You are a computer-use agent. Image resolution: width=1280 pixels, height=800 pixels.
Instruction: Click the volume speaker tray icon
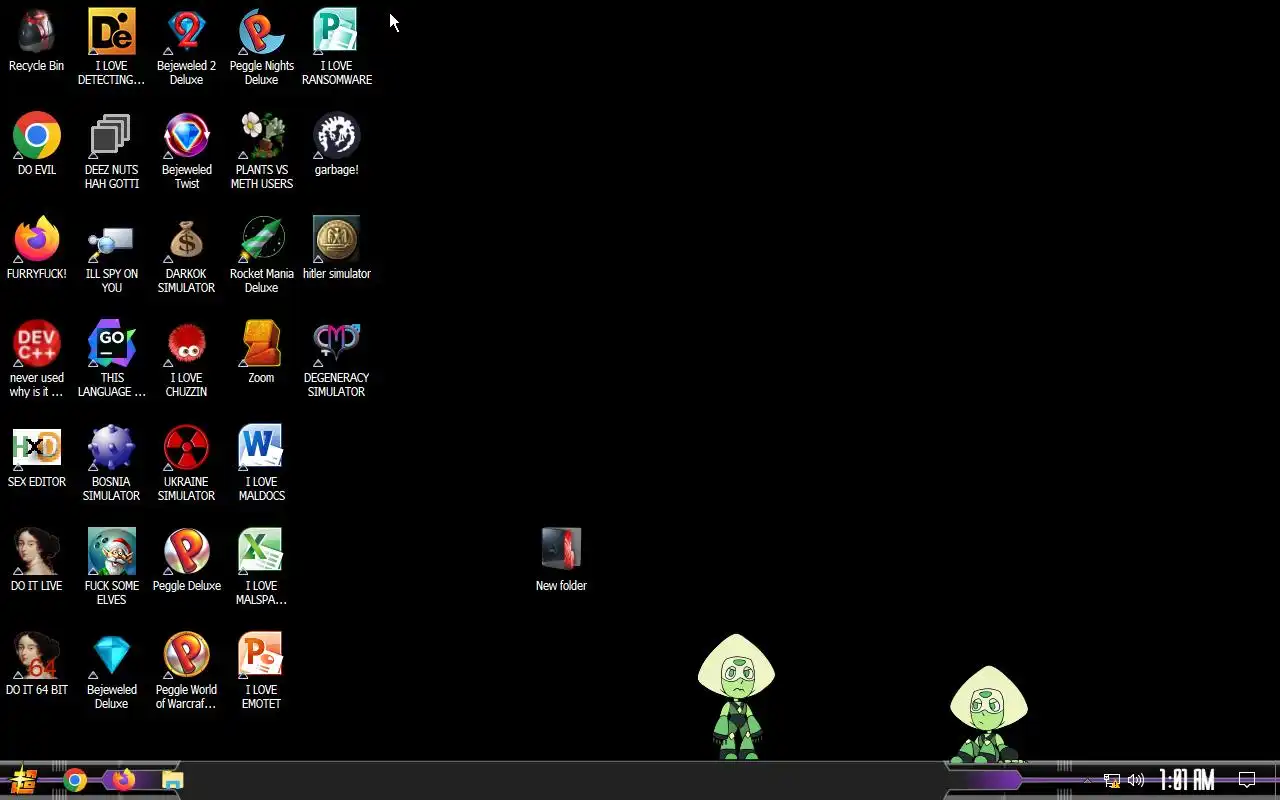1136,780
